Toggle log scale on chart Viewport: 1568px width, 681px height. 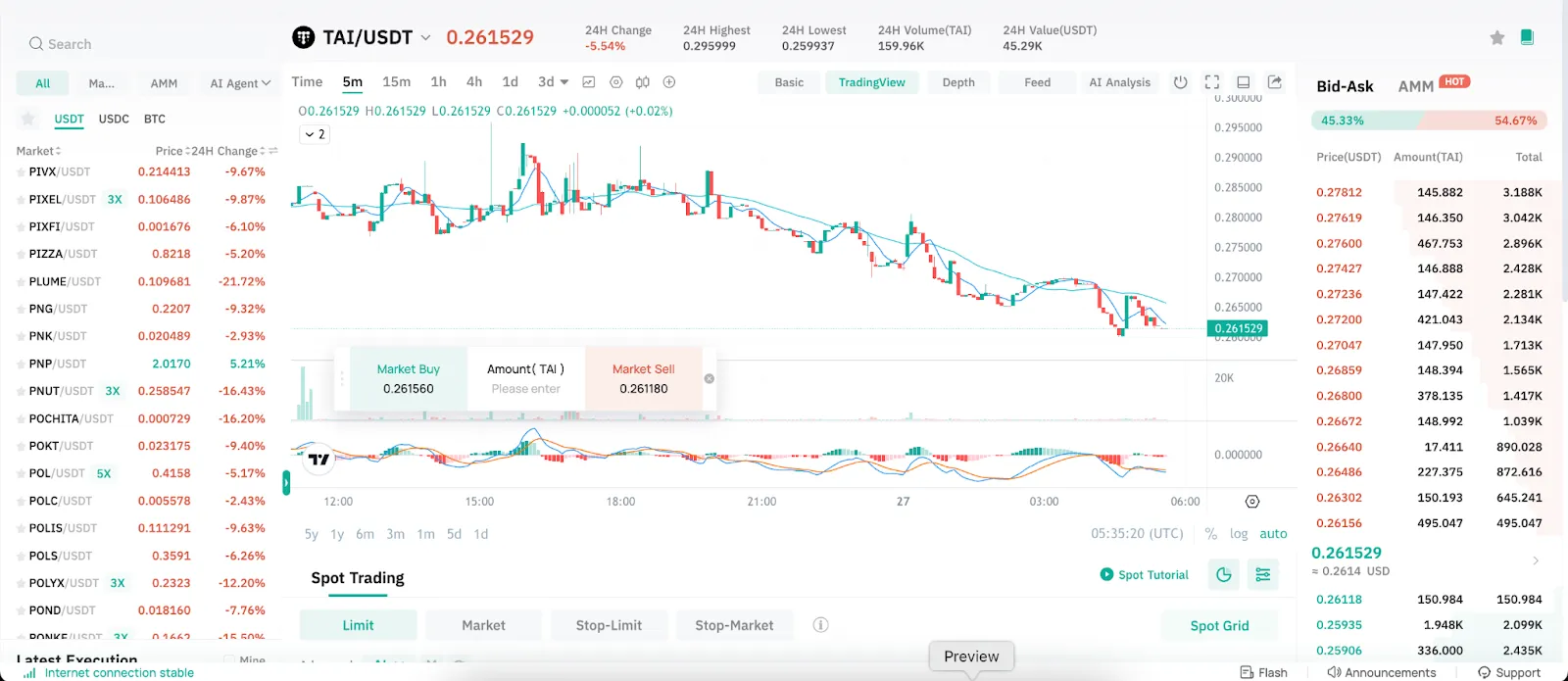(x=1239, y=534)
